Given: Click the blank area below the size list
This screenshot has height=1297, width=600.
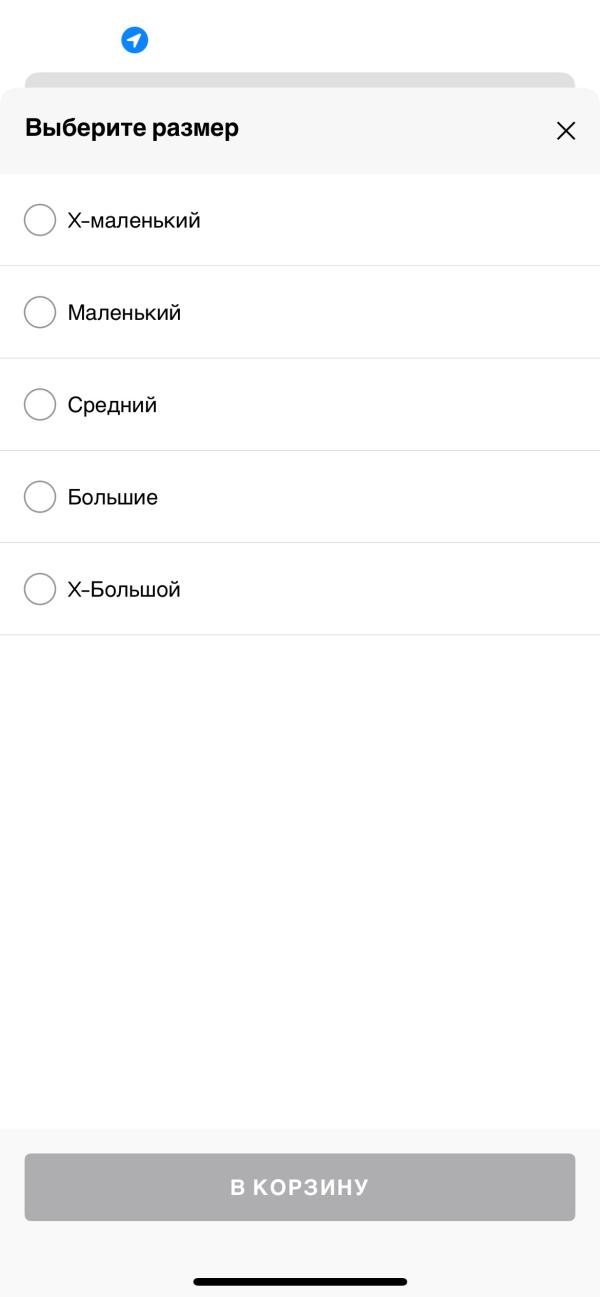Looking at the screenshot, I should 300,880.
